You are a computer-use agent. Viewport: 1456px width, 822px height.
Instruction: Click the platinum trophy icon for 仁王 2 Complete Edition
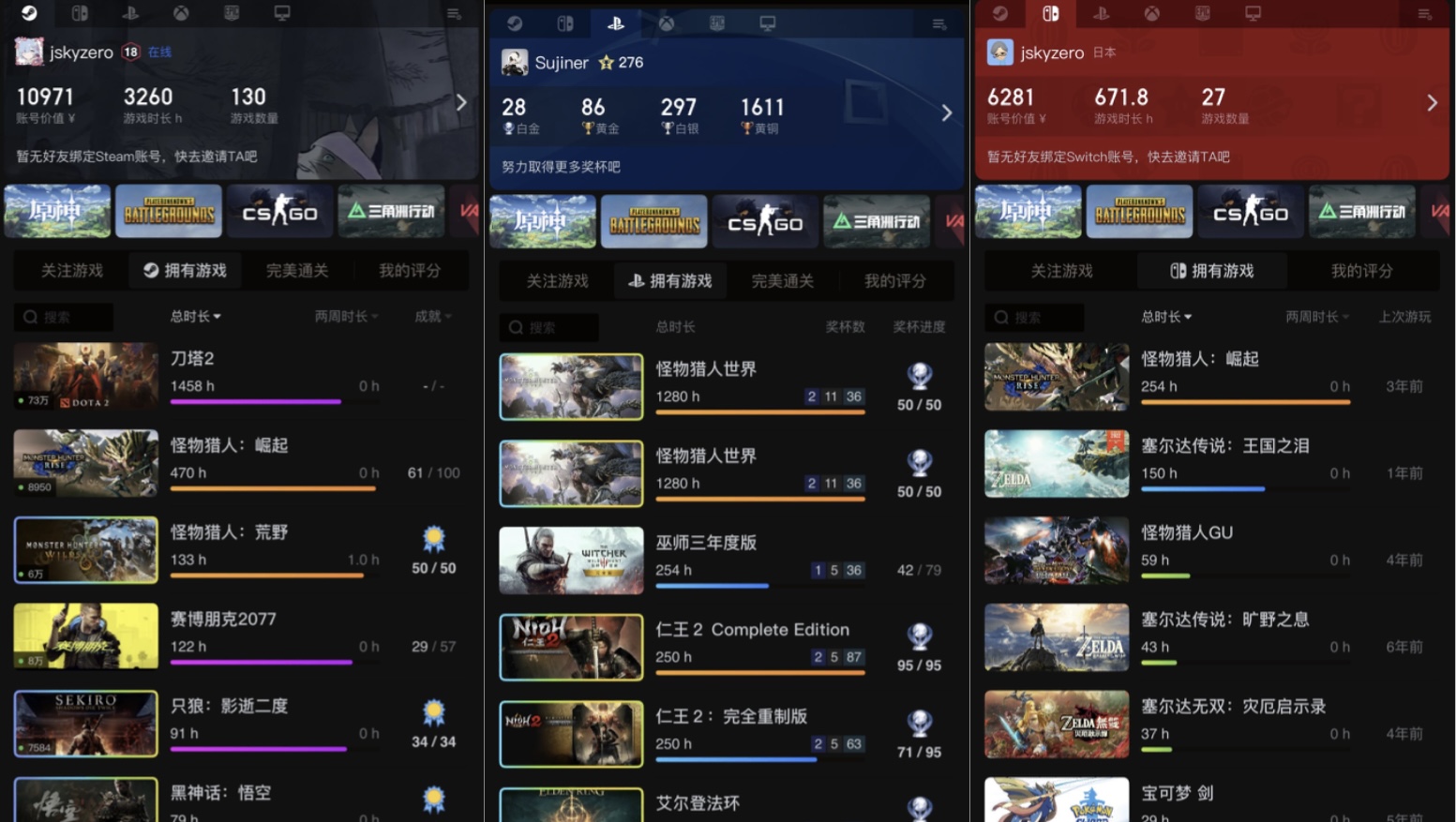coord(919,636)
